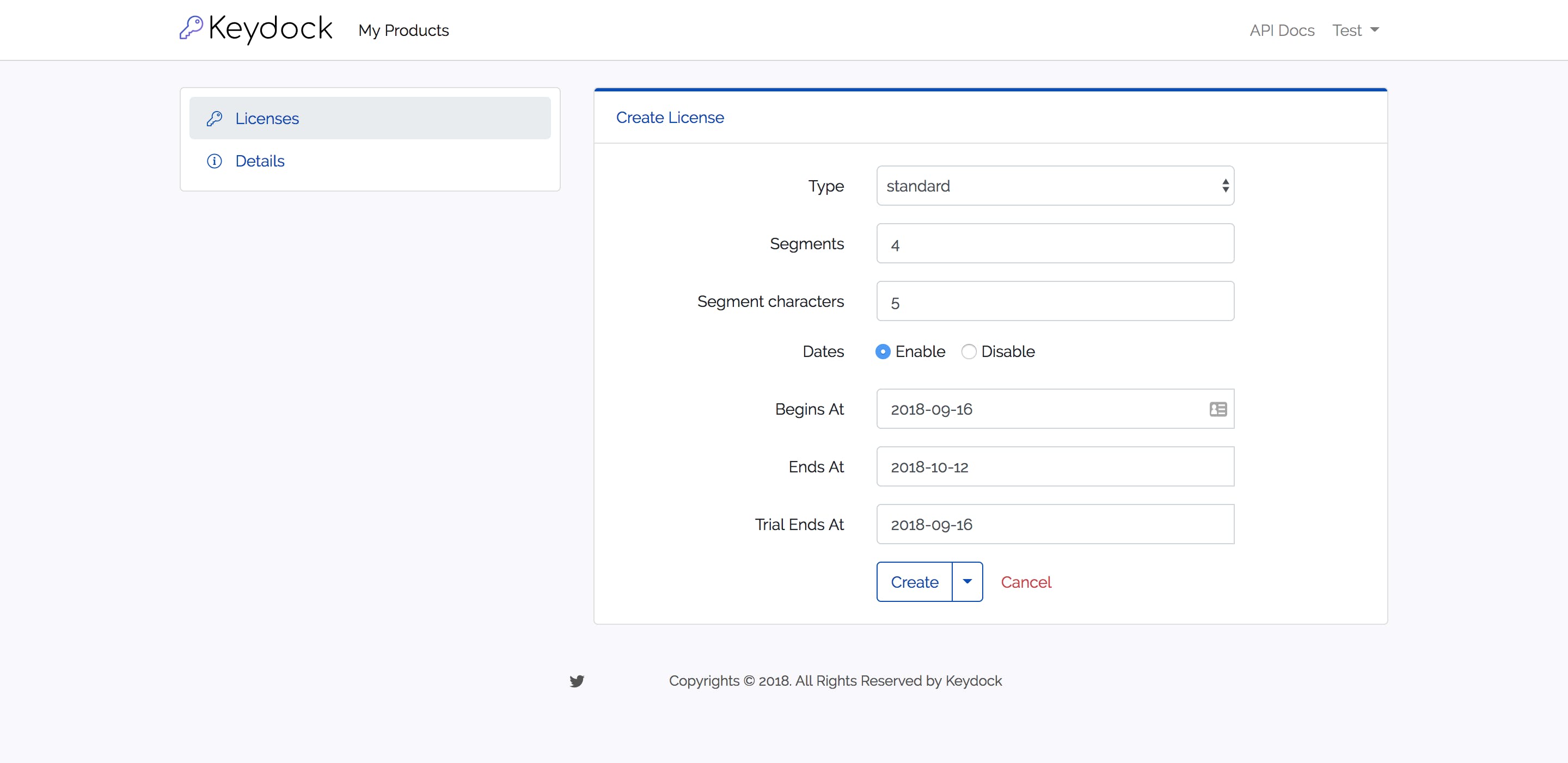1568x763 pixels.
Task: Switch to Details sidebar item
Action: tap(260, 161)
